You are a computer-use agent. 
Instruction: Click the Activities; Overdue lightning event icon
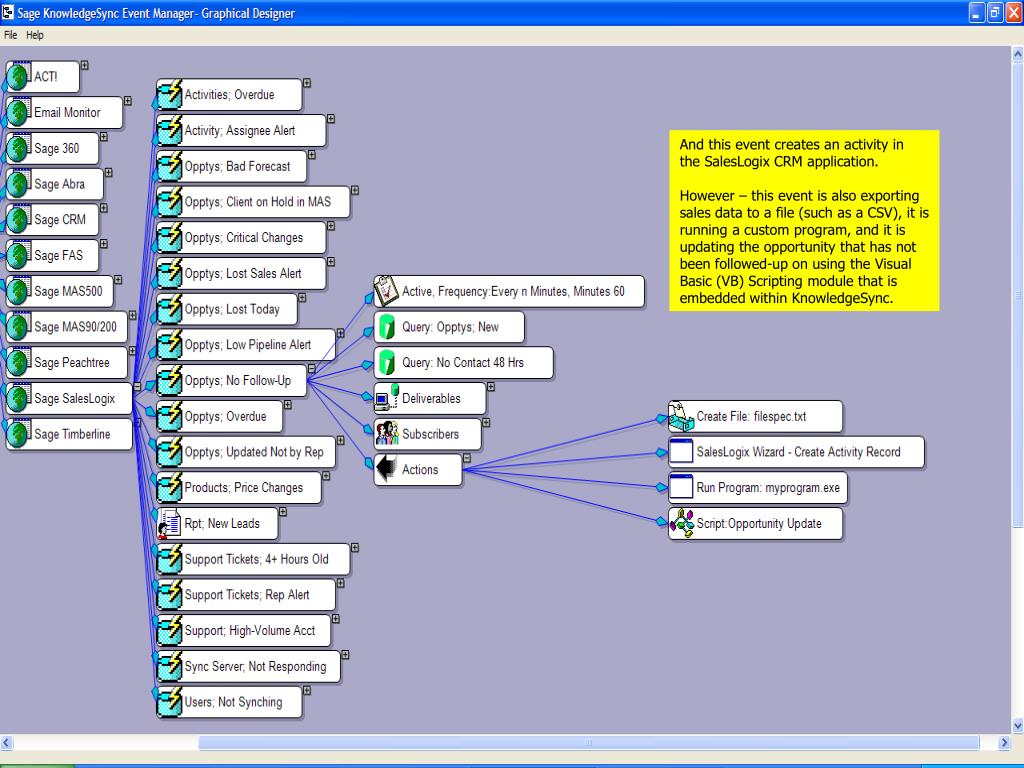170,95
